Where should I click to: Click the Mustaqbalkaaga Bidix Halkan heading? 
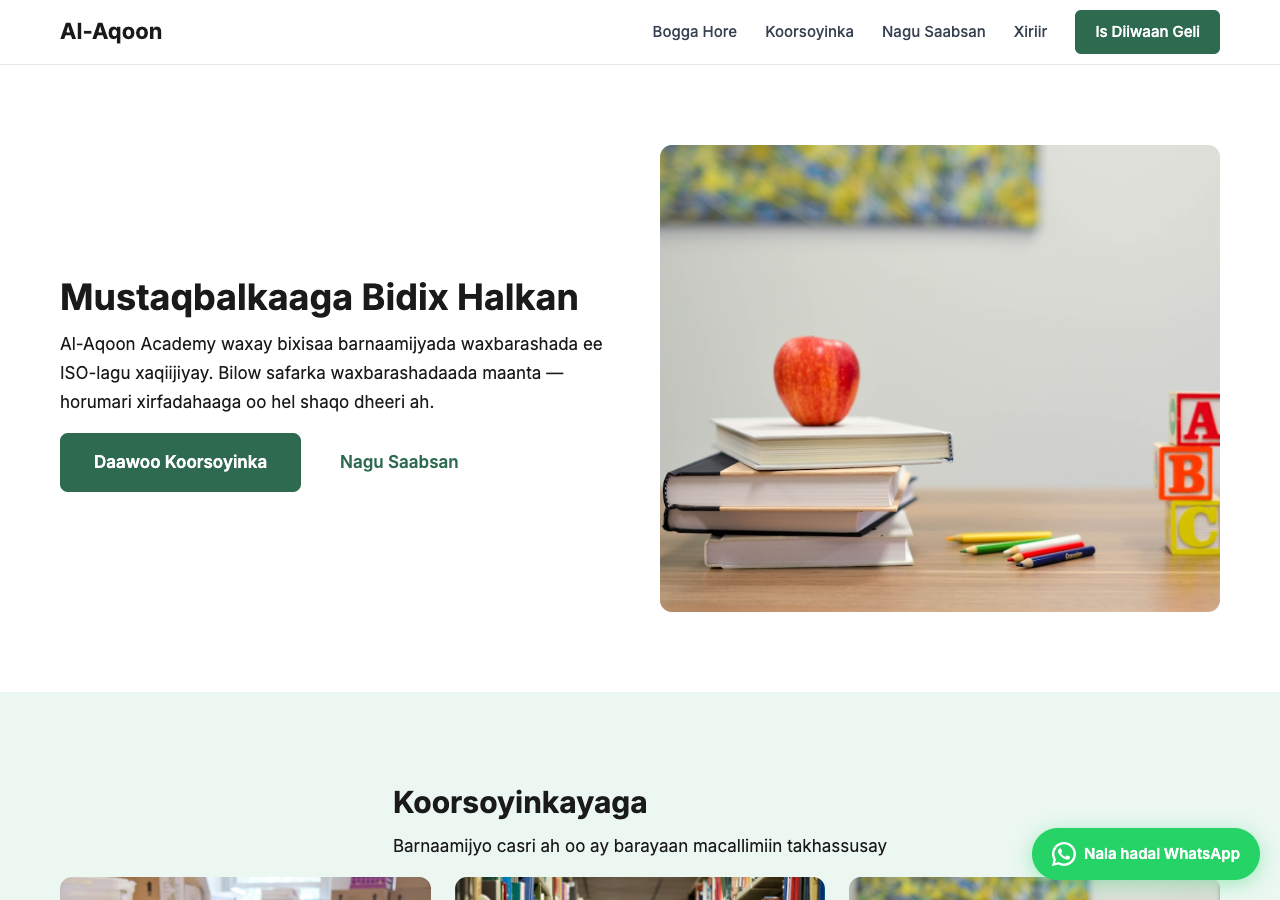click(319, 297)
